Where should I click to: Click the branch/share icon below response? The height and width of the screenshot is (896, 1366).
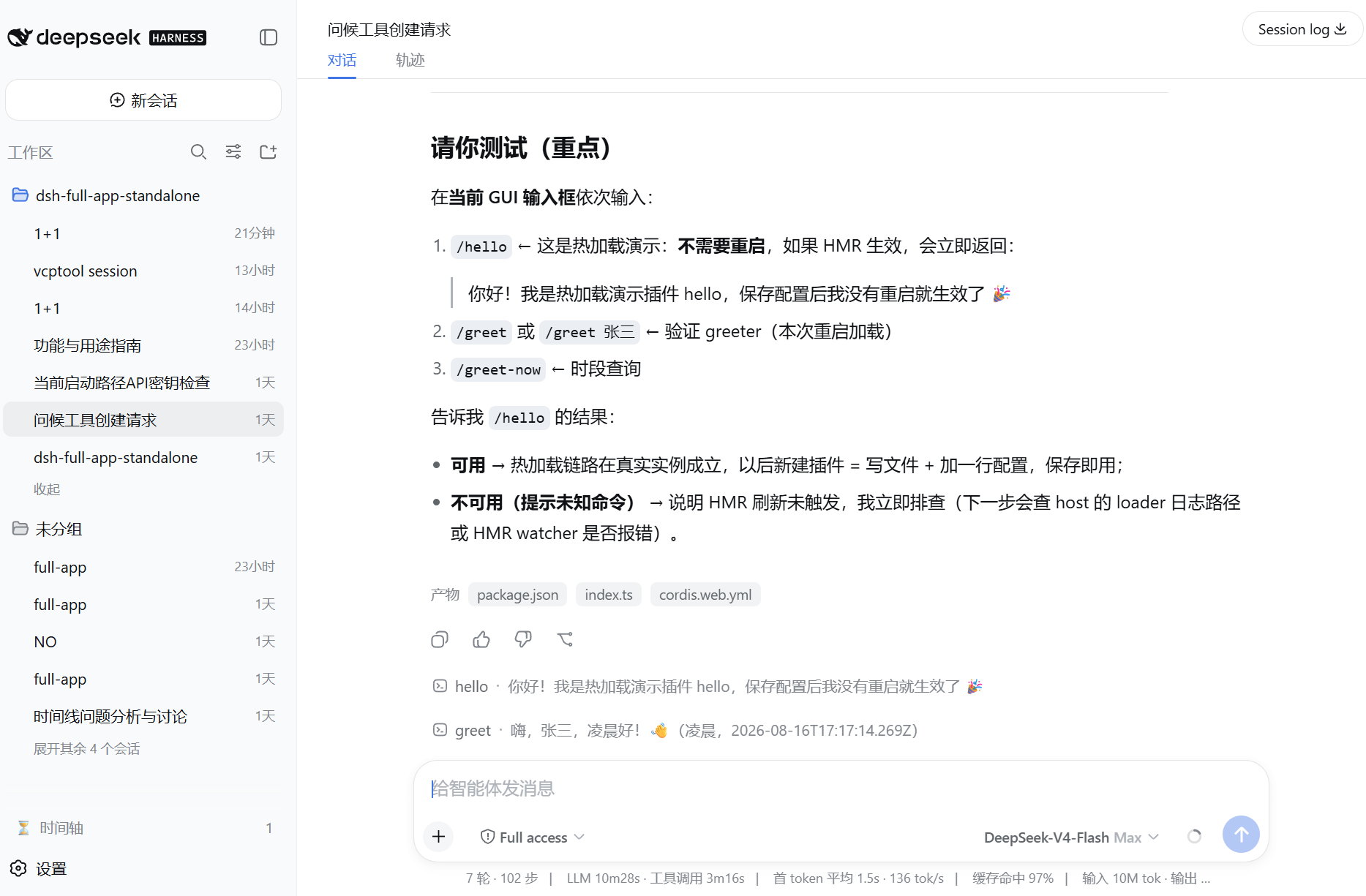tap(565, 640)
